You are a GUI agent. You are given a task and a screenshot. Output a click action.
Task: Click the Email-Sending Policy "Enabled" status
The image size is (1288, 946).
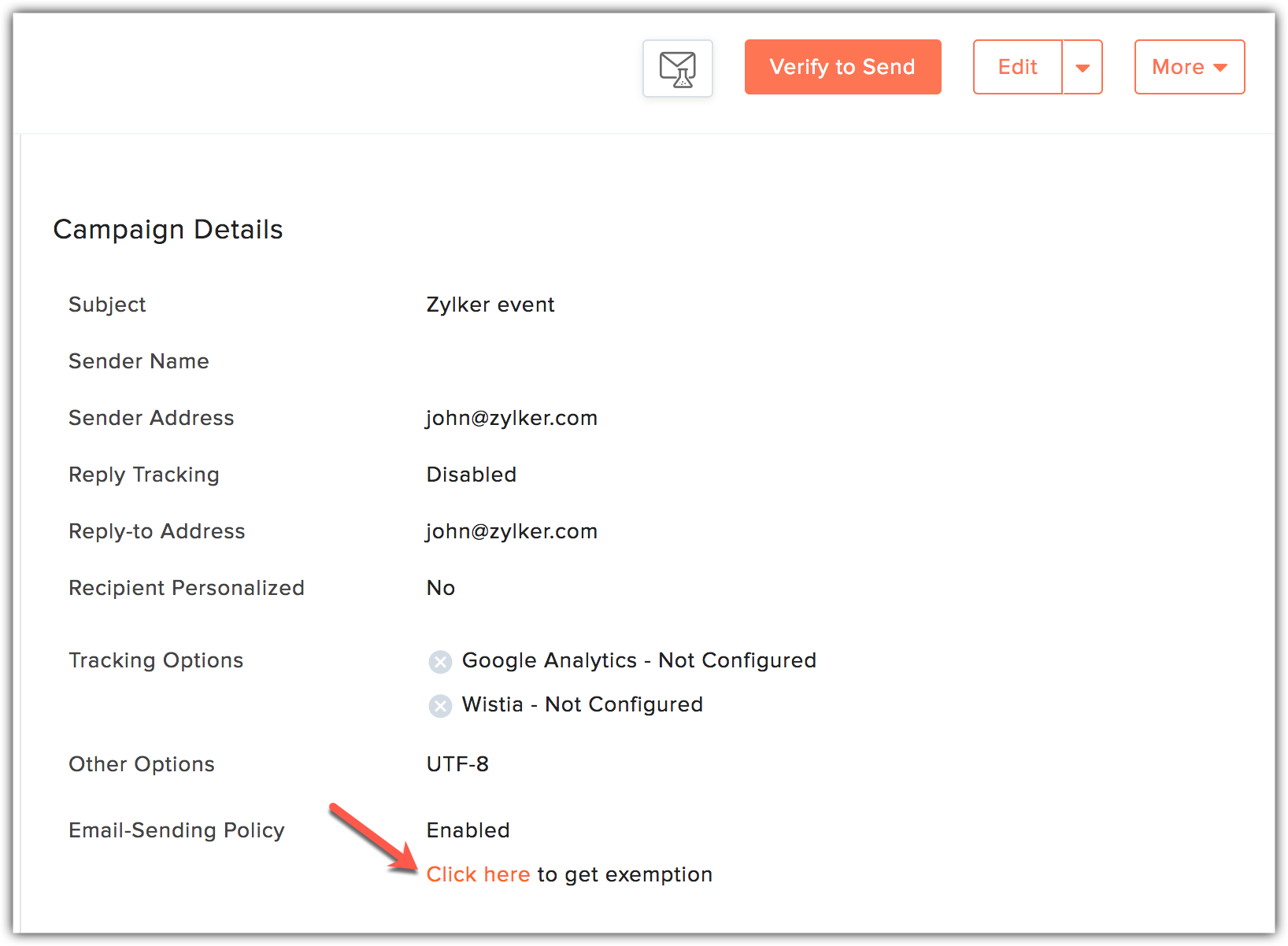[x=468, y=830]
